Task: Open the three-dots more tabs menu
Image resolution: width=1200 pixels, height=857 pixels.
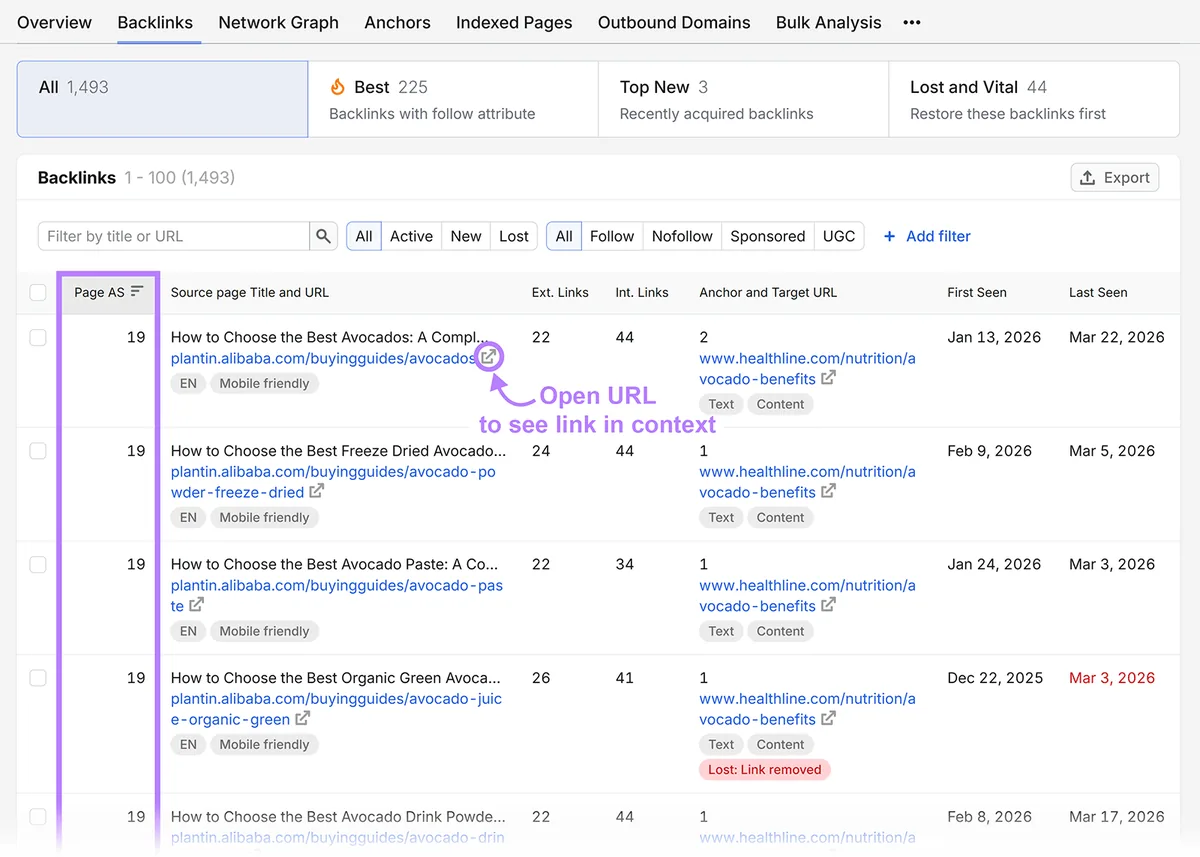Action: pos(911,22)
